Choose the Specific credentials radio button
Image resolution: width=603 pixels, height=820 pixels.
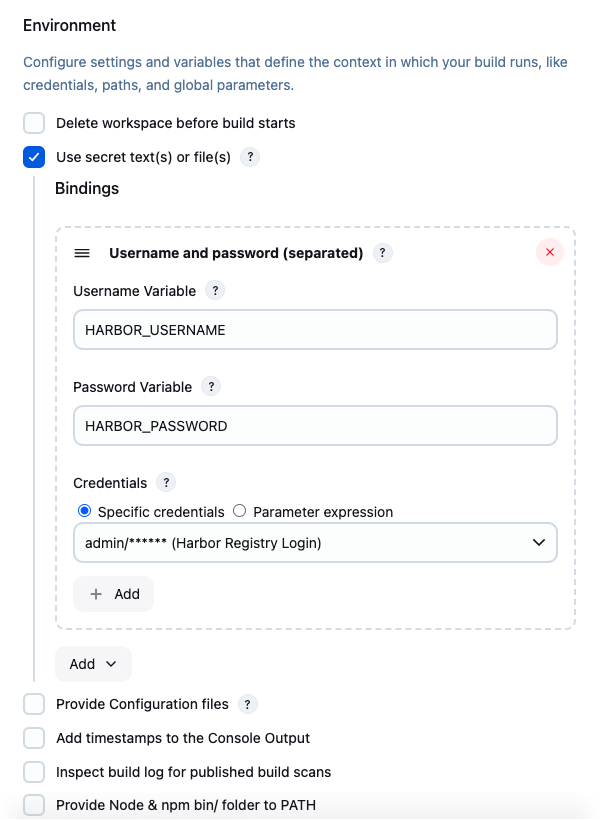[84, 511]
